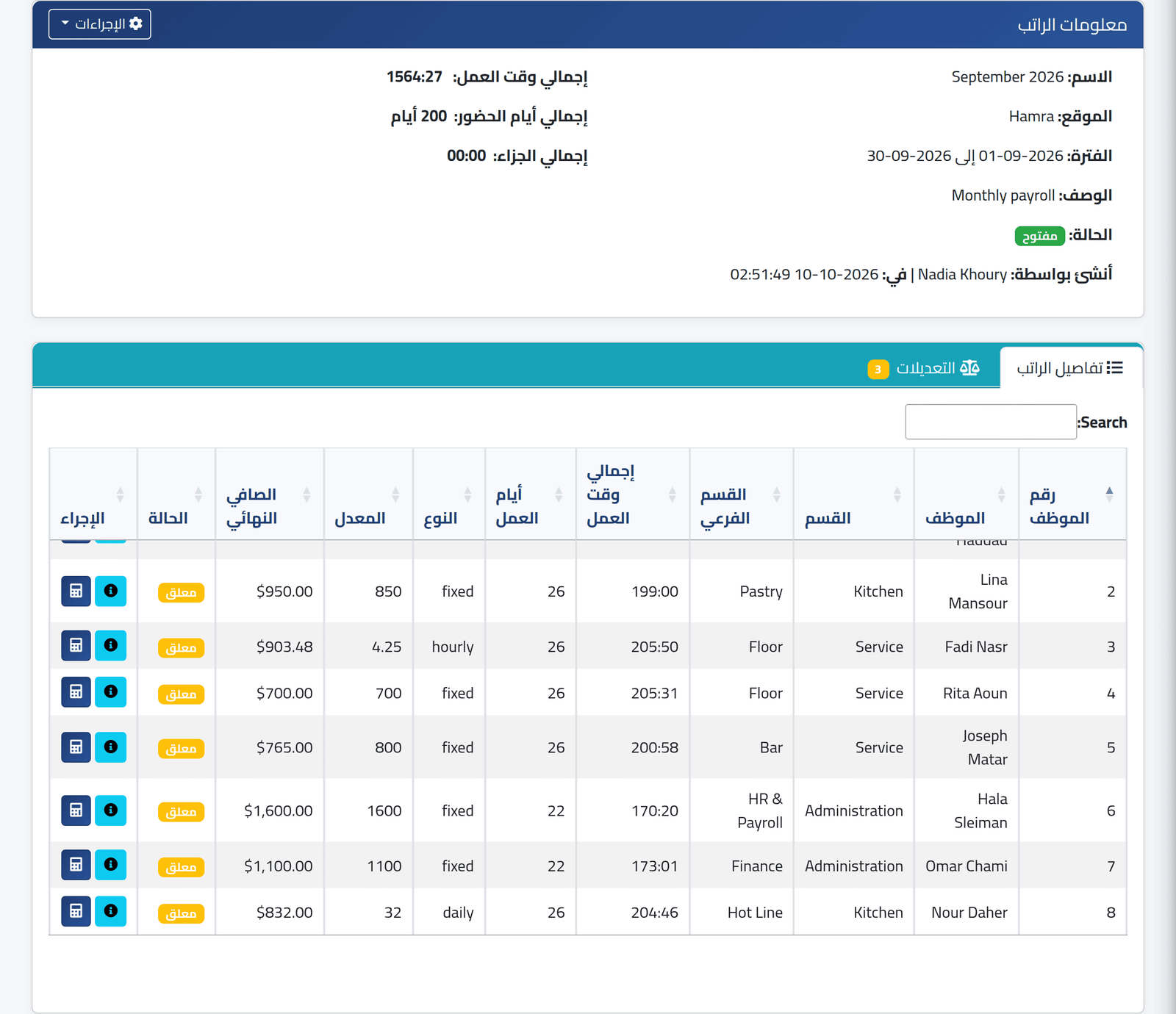The height and width of the screenshot is (1014, 1176).
Task: Sort table by أيام العمل column
Action: (531, 495)
